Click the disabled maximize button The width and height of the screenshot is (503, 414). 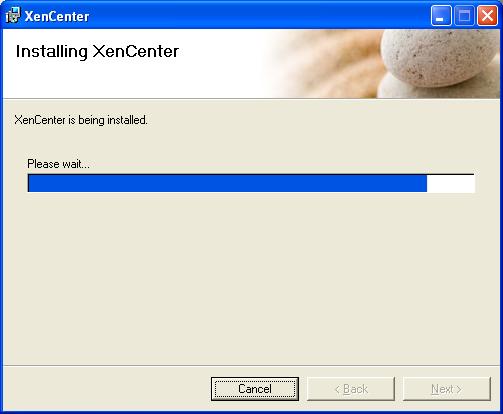click(x=464, y=16)
